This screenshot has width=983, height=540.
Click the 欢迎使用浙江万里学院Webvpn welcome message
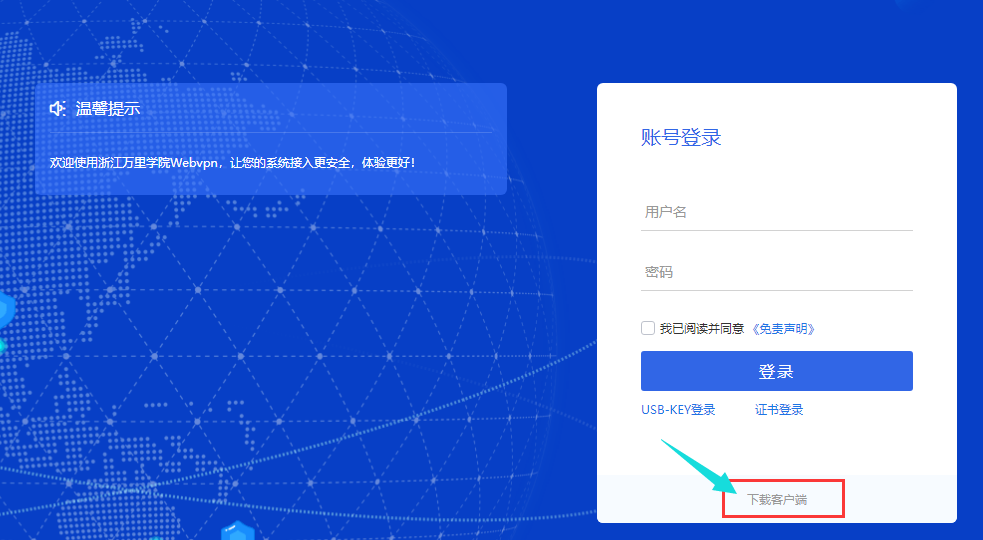232,163
